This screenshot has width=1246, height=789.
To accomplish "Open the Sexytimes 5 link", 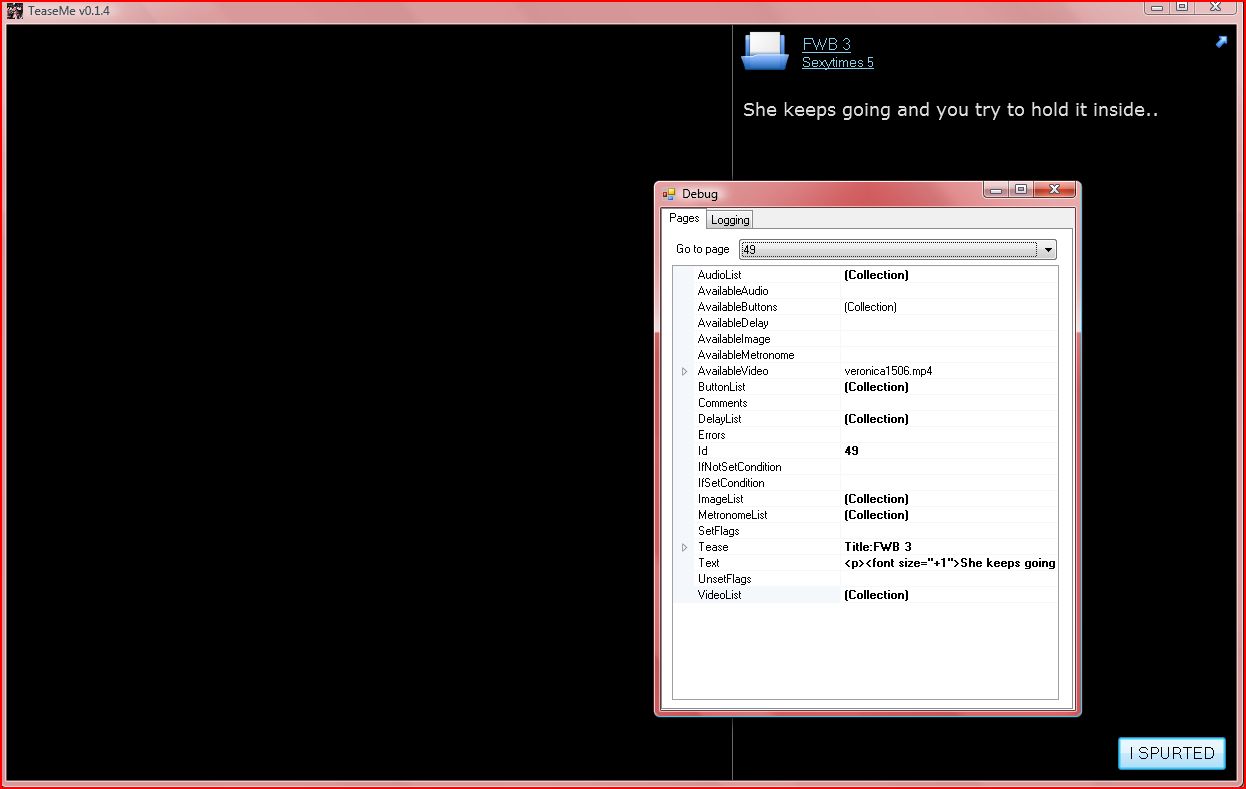I will [838, 62].
